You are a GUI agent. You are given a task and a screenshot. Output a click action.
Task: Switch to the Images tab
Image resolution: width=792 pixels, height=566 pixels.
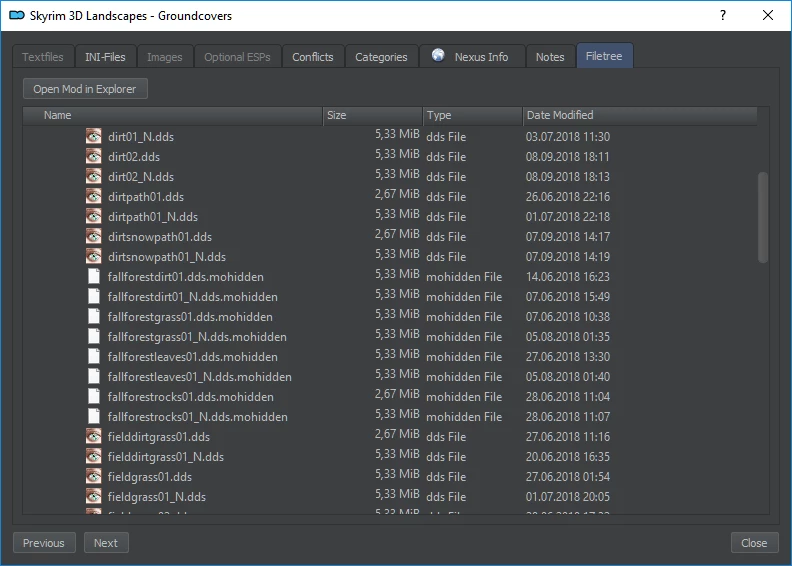165,57
